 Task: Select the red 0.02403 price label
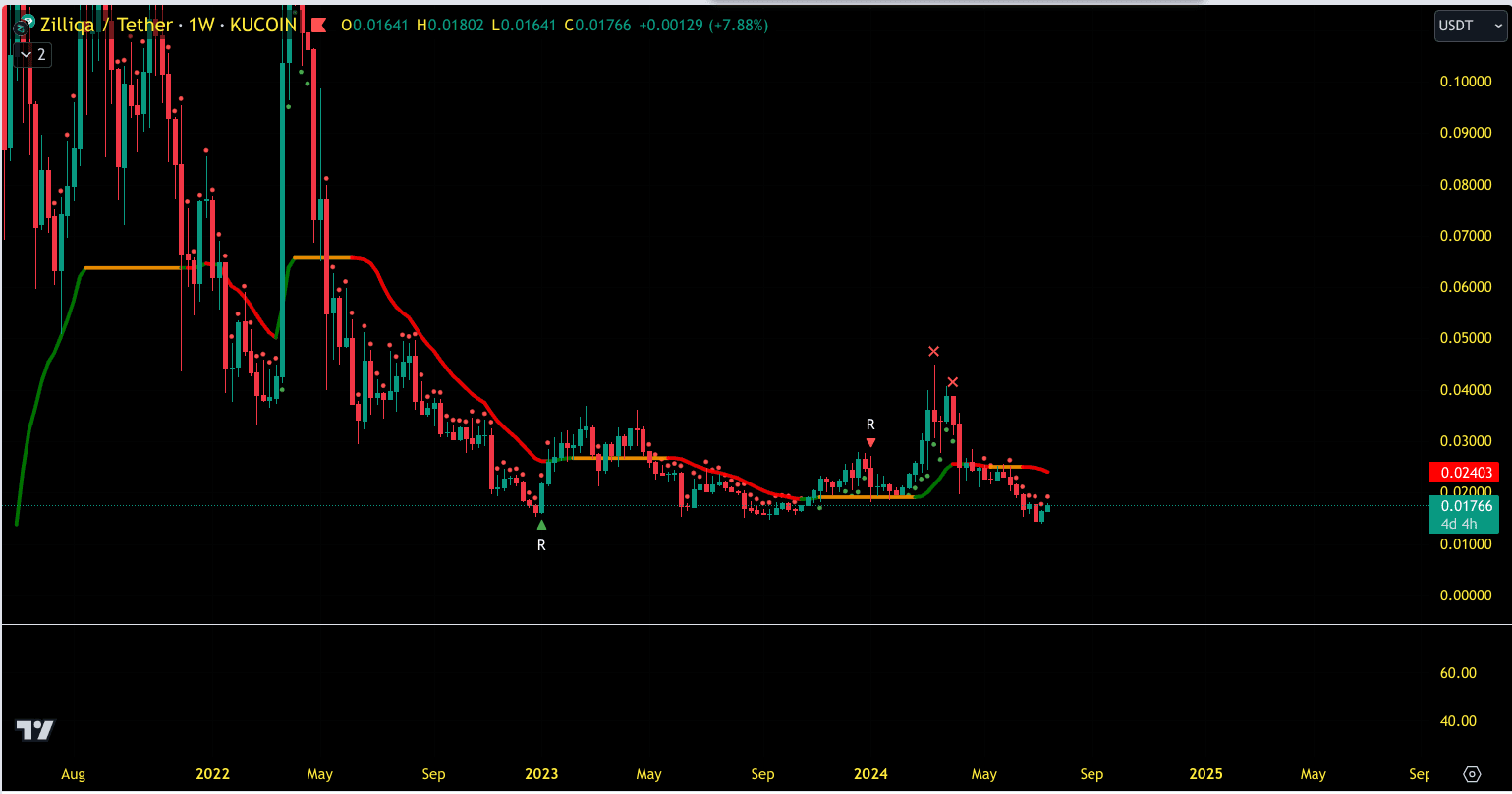tap(1465, 473)
